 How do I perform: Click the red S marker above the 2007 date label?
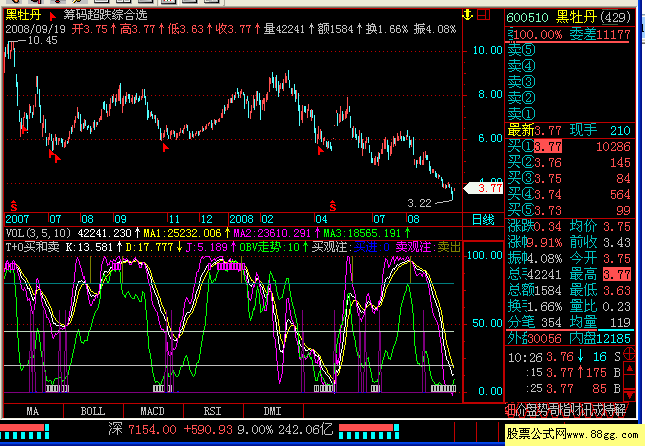pyautogui.click(x=14, y=205)
